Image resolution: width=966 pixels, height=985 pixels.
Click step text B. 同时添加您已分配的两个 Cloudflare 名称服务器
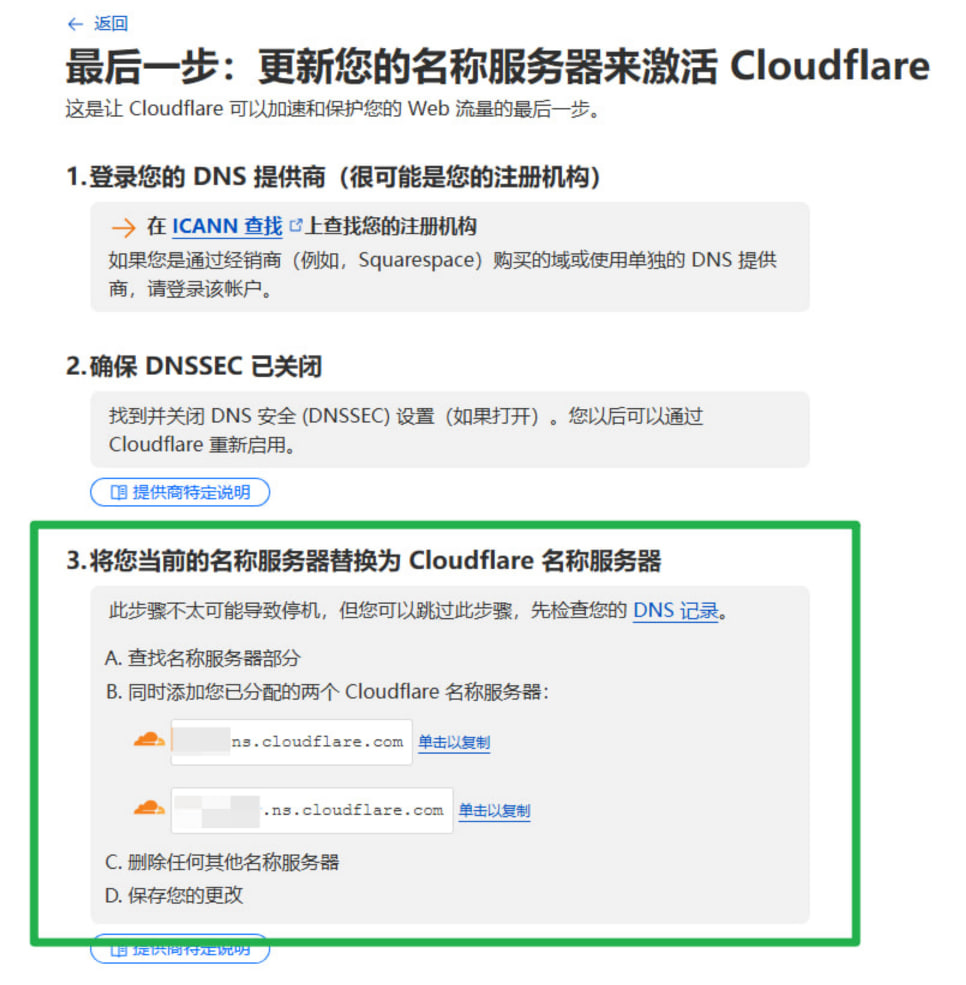(x=327, y=692)
